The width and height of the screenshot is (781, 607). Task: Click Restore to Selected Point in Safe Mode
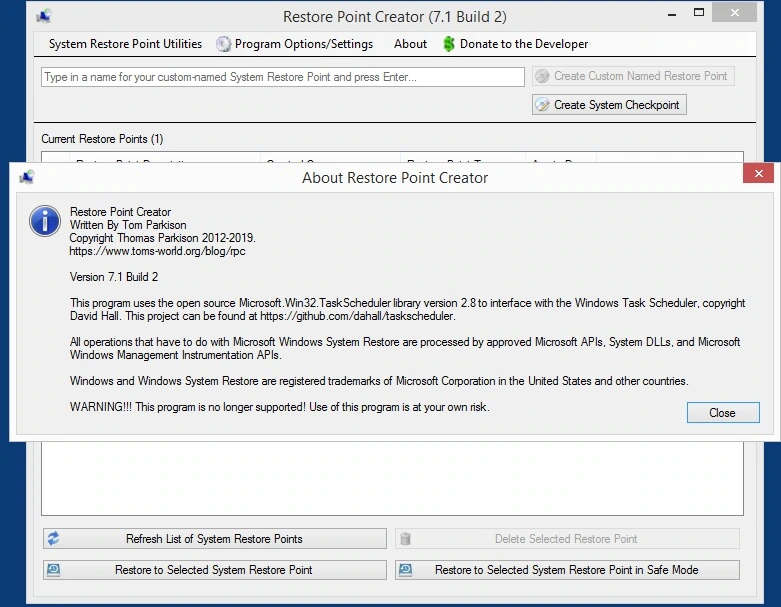[x=567, y=570]
